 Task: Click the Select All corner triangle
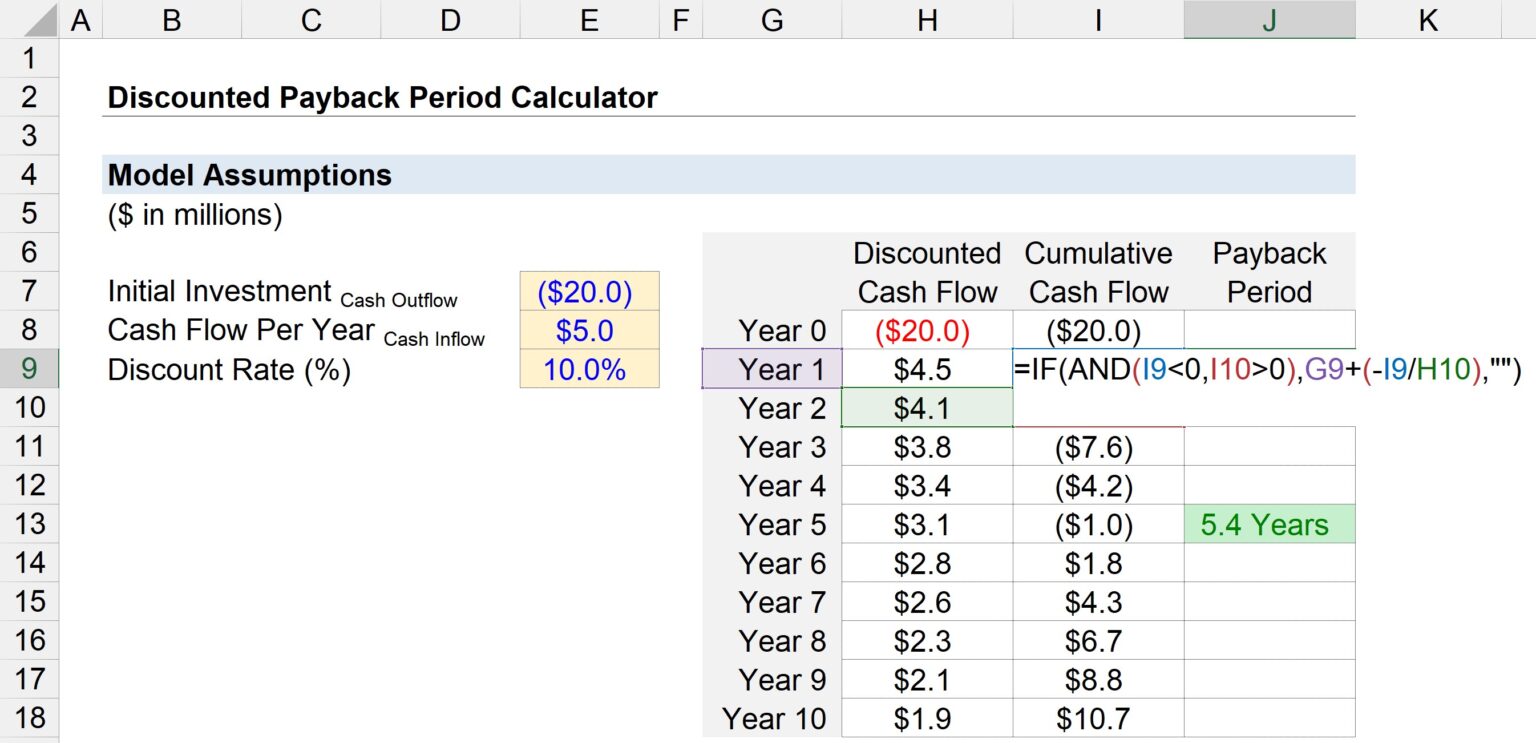point(30,20)
